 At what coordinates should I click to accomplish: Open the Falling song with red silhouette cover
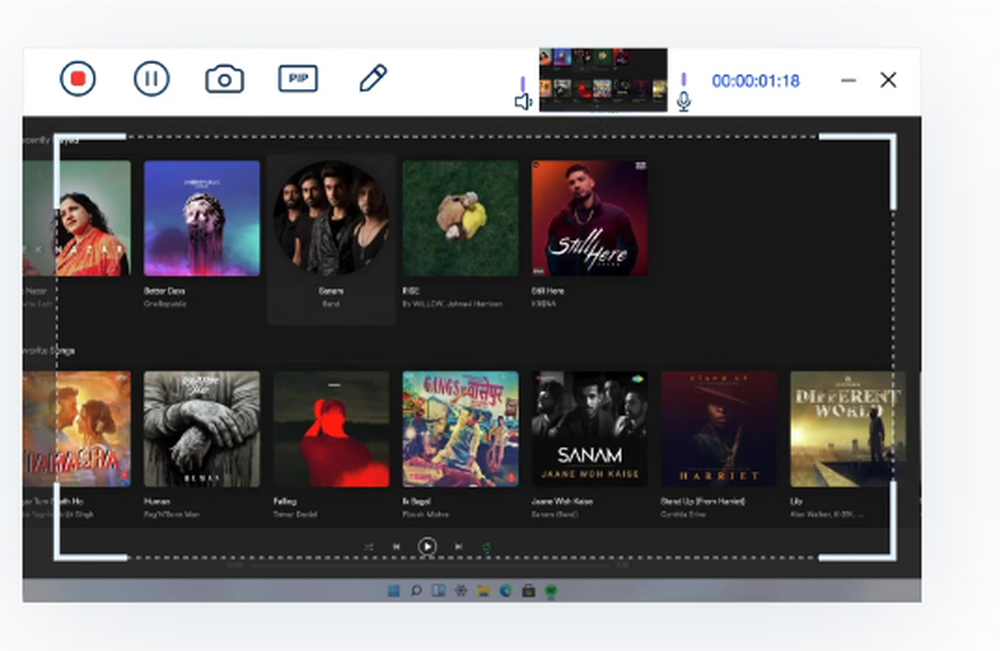[331, 429]
